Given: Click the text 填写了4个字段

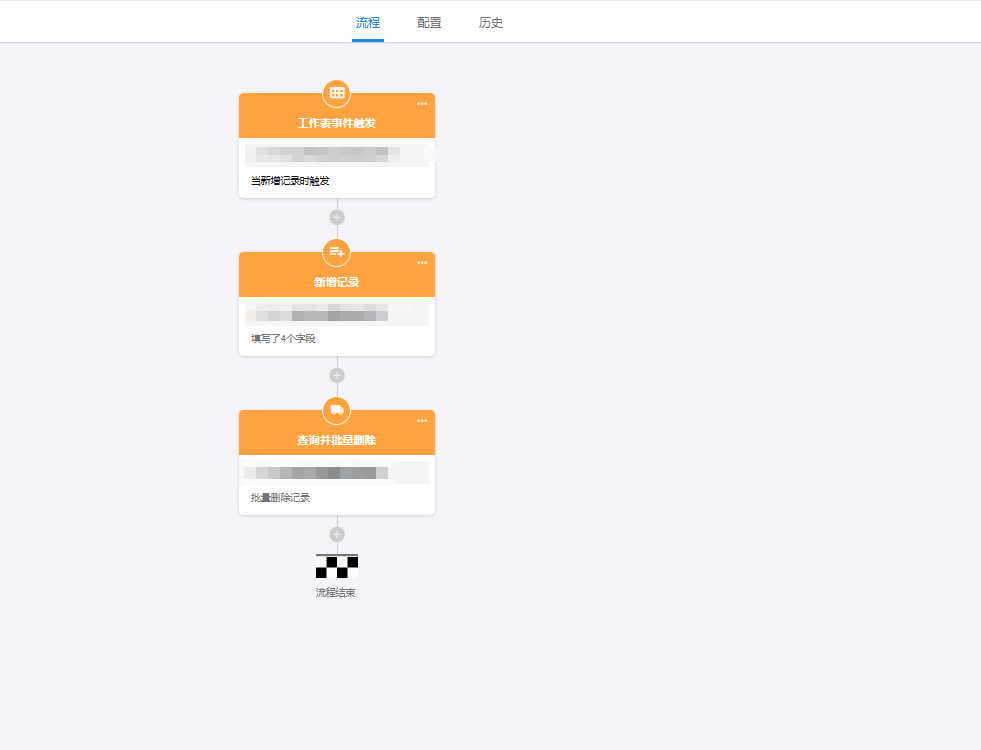Looking at the screenshot, I should click(x=283, y=338).
